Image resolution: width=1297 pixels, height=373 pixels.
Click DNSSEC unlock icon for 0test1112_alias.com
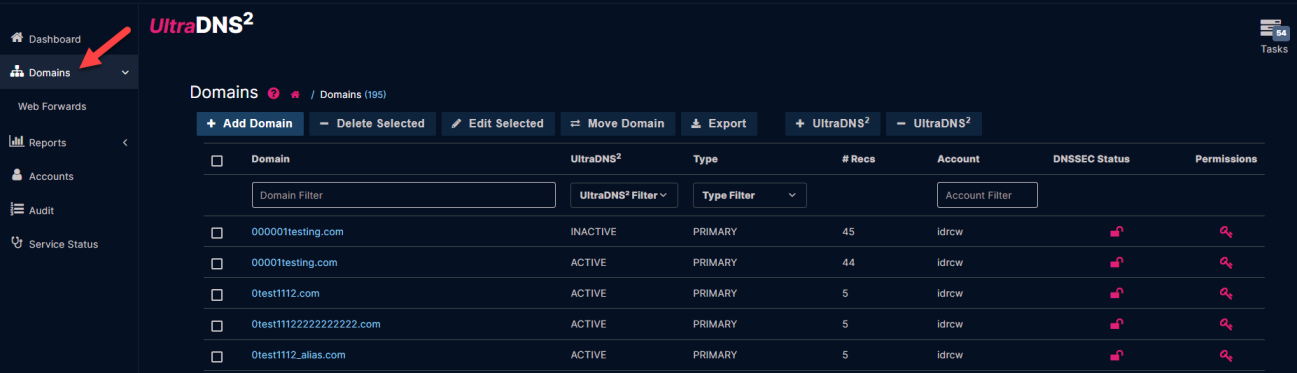(x=1116, y=356)
